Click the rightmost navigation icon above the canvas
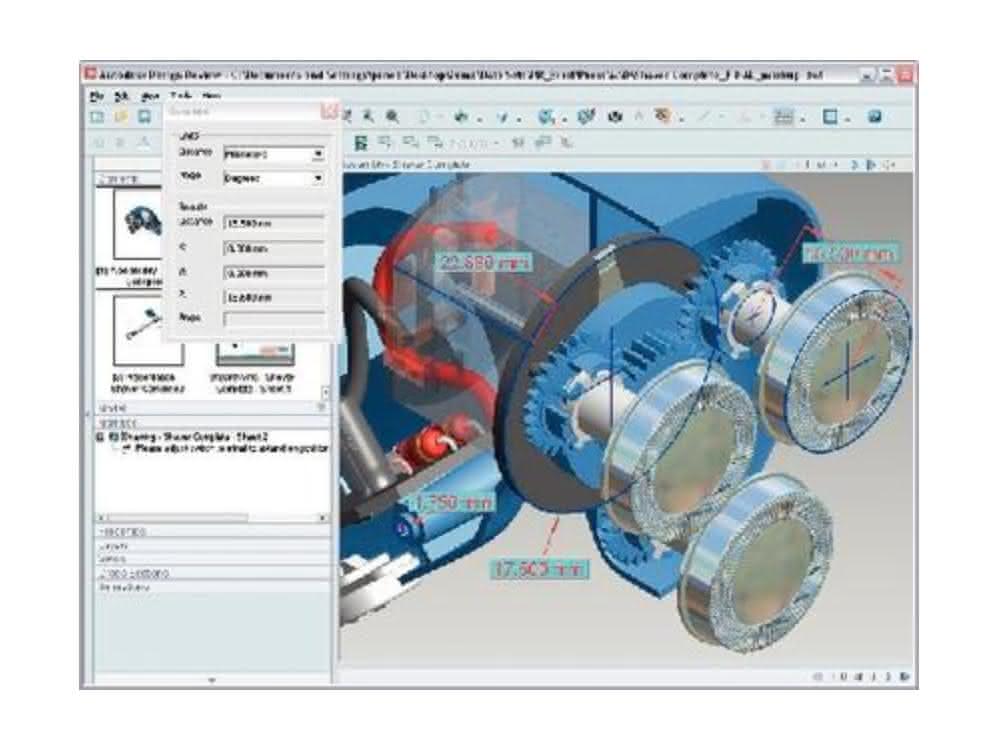The image size is (1000, 750). click(890, 165)
